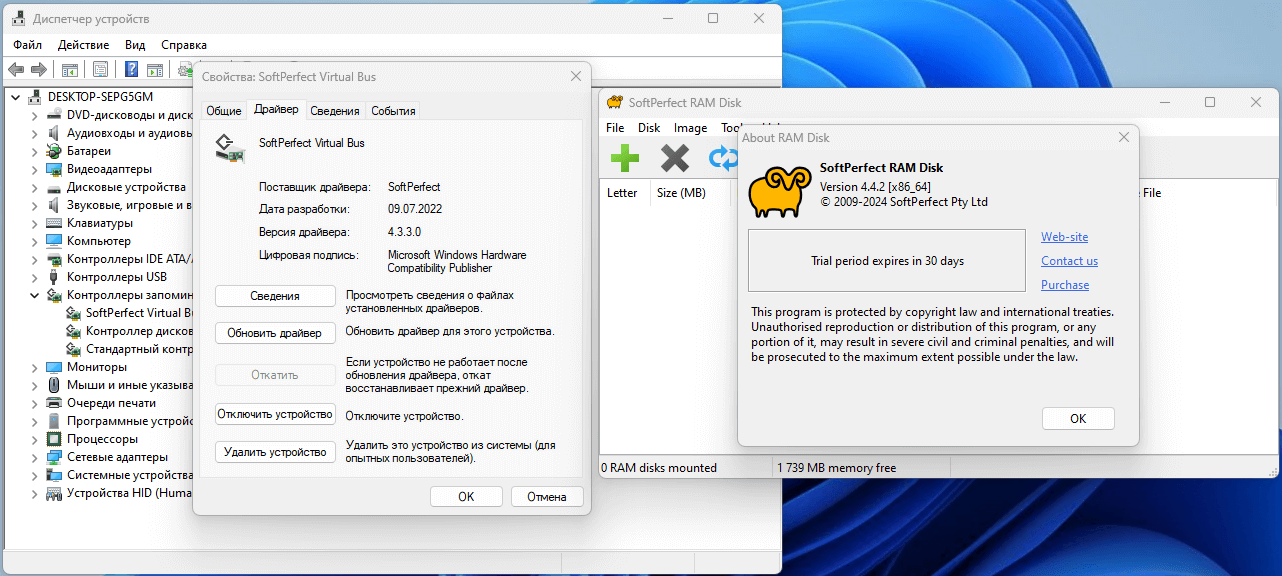Open the Contact us link
Screen dimensions: 1282x576
[1069, 261]
